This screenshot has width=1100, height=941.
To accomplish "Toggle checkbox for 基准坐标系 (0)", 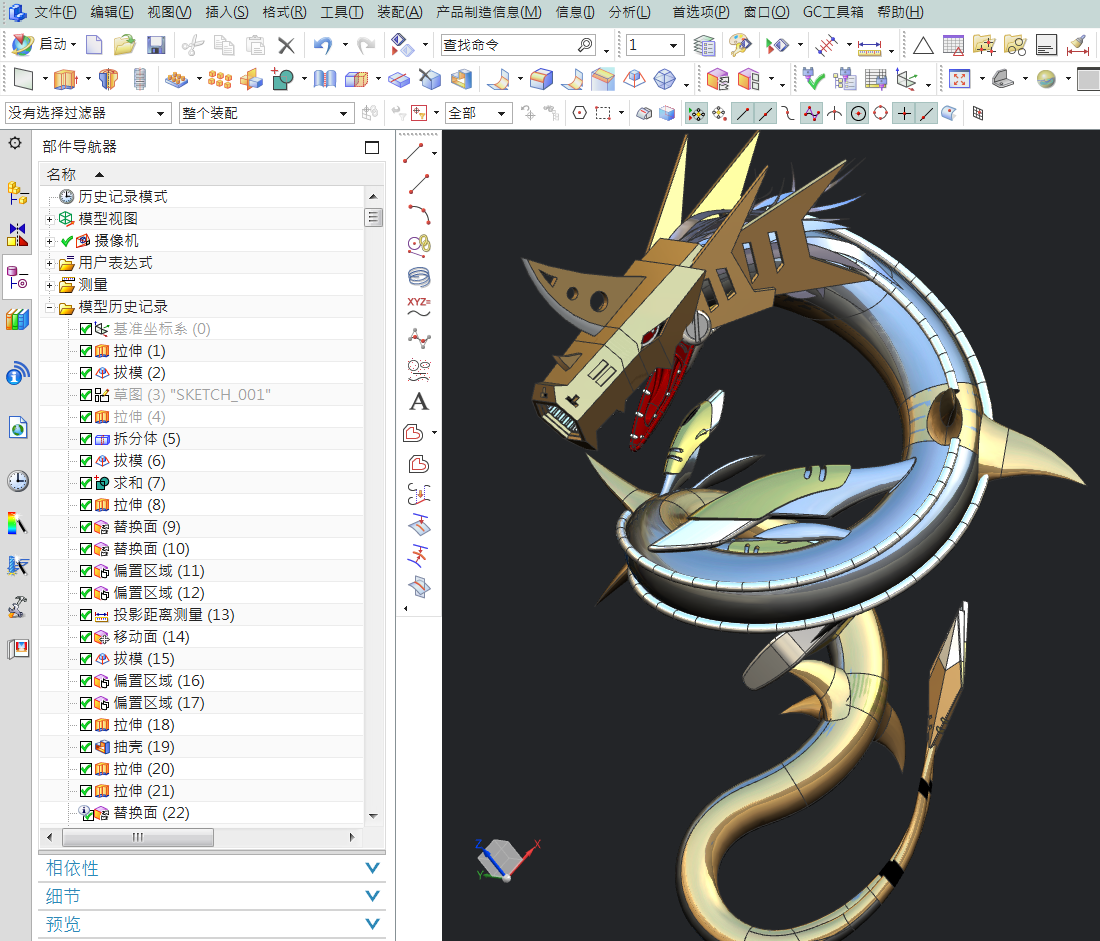I will 86,328.
